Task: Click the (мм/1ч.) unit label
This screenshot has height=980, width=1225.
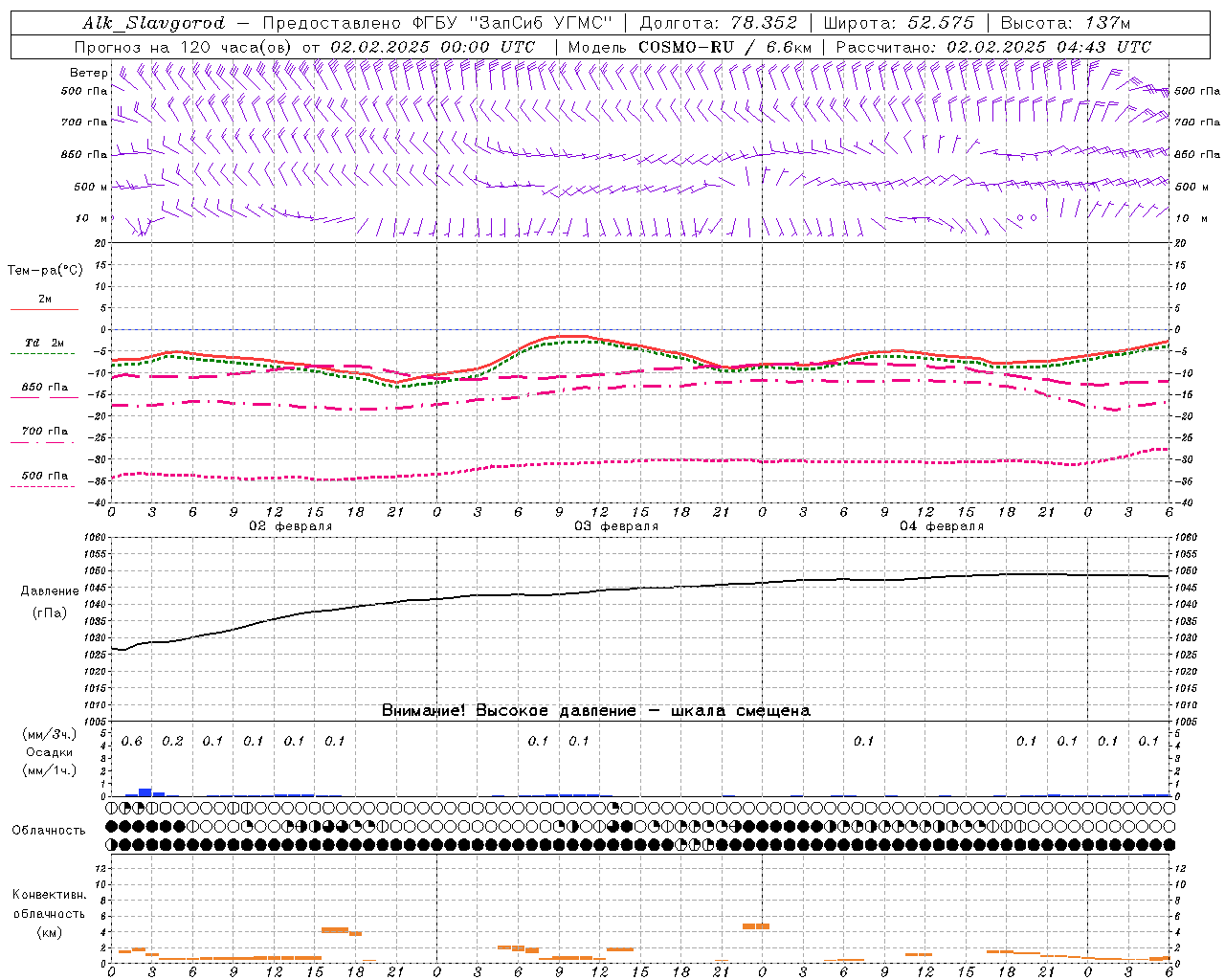Action: [49, 770]
